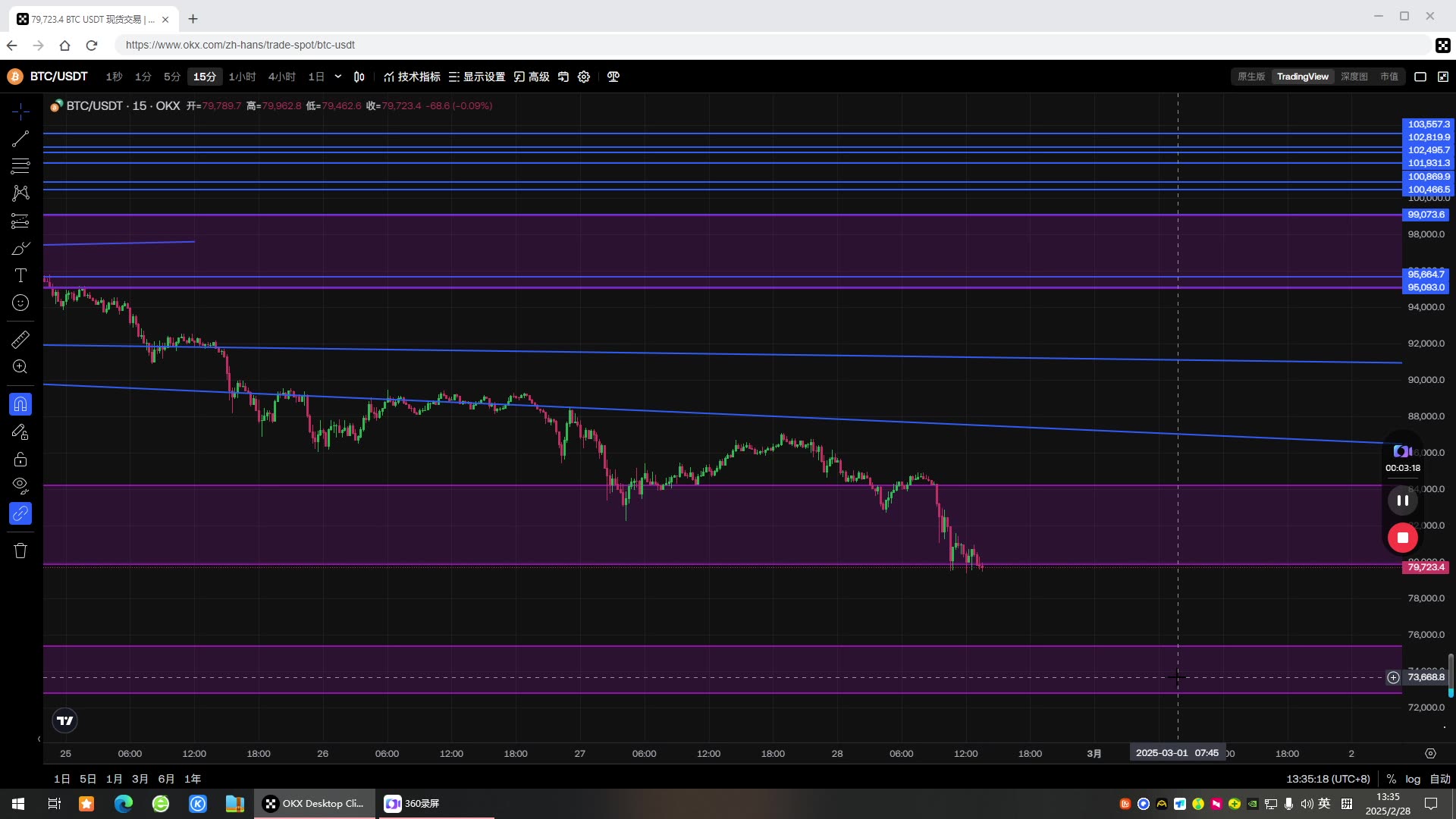Open 360录屏 in the taskbar
Viewport: 1456px width, 819px height.
tap(413, 804)
